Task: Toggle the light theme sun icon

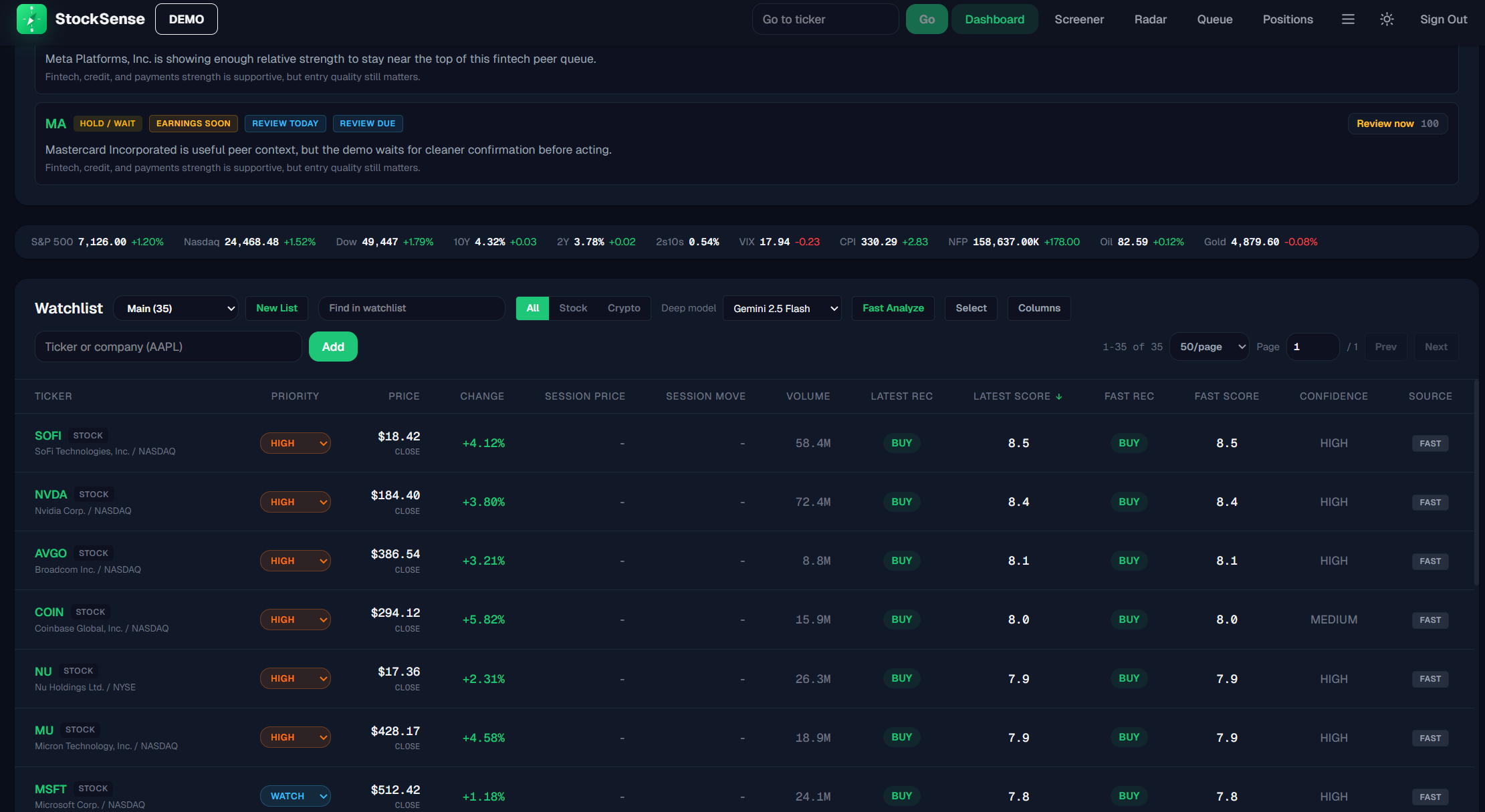Action: (1387, 19)
